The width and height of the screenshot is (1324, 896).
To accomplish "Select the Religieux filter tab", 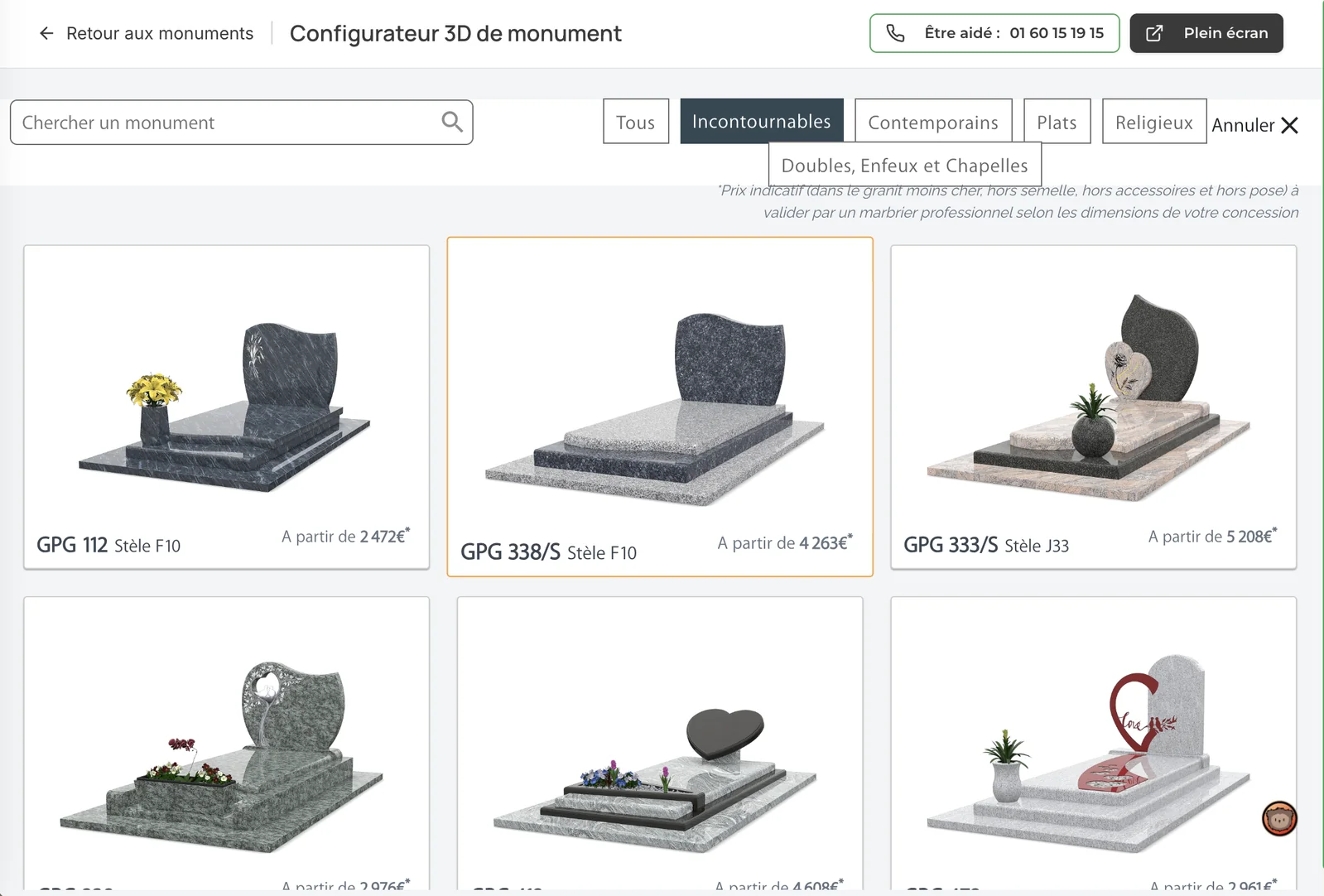I will pos(1154,122).
